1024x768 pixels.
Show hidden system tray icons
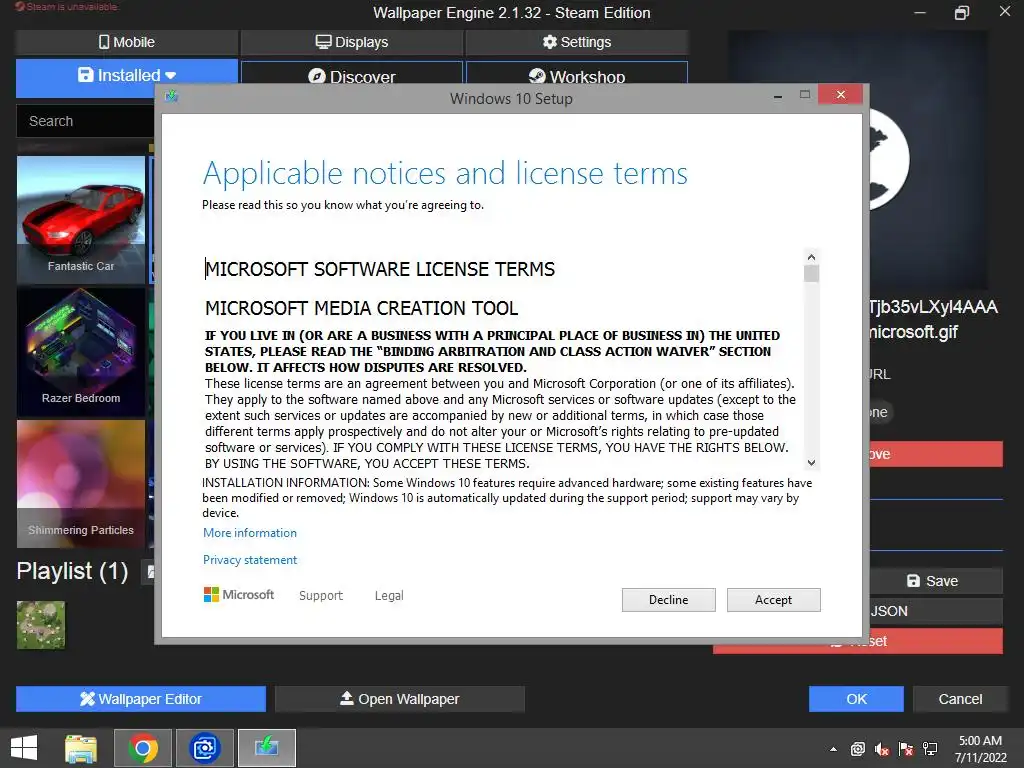(x=833, y=749)
